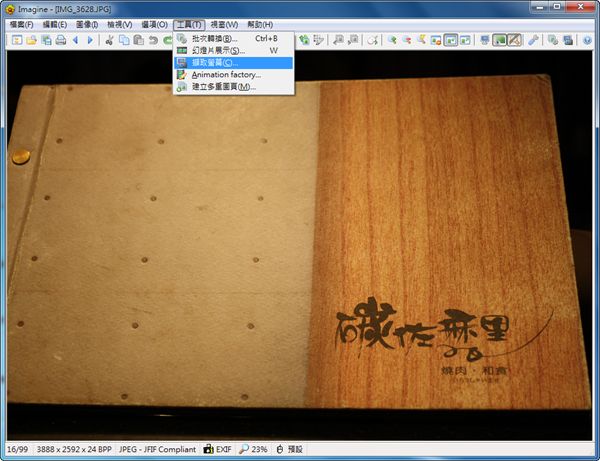Close the 工具(T) menu
The image size is (600, 461).
pos(189,25)
